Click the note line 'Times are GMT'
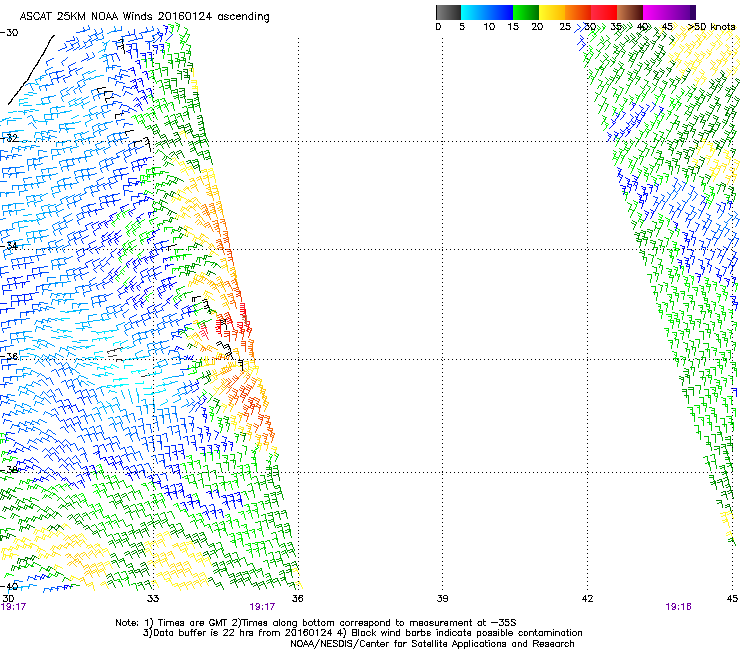The width and height of the screenshot is (740, 650). 191,623
